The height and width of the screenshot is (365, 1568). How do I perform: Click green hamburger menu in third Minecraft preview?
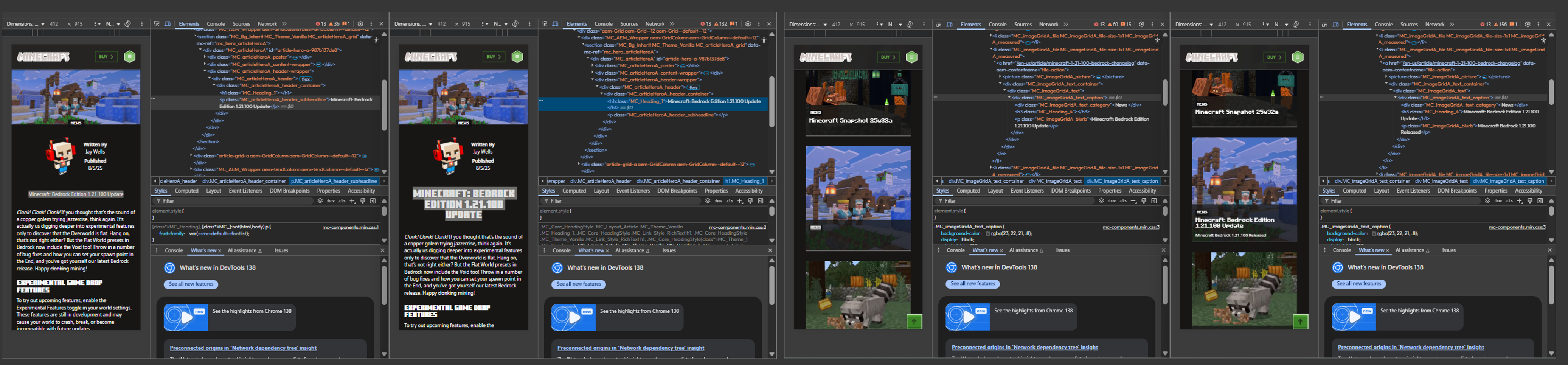[911, 57]
